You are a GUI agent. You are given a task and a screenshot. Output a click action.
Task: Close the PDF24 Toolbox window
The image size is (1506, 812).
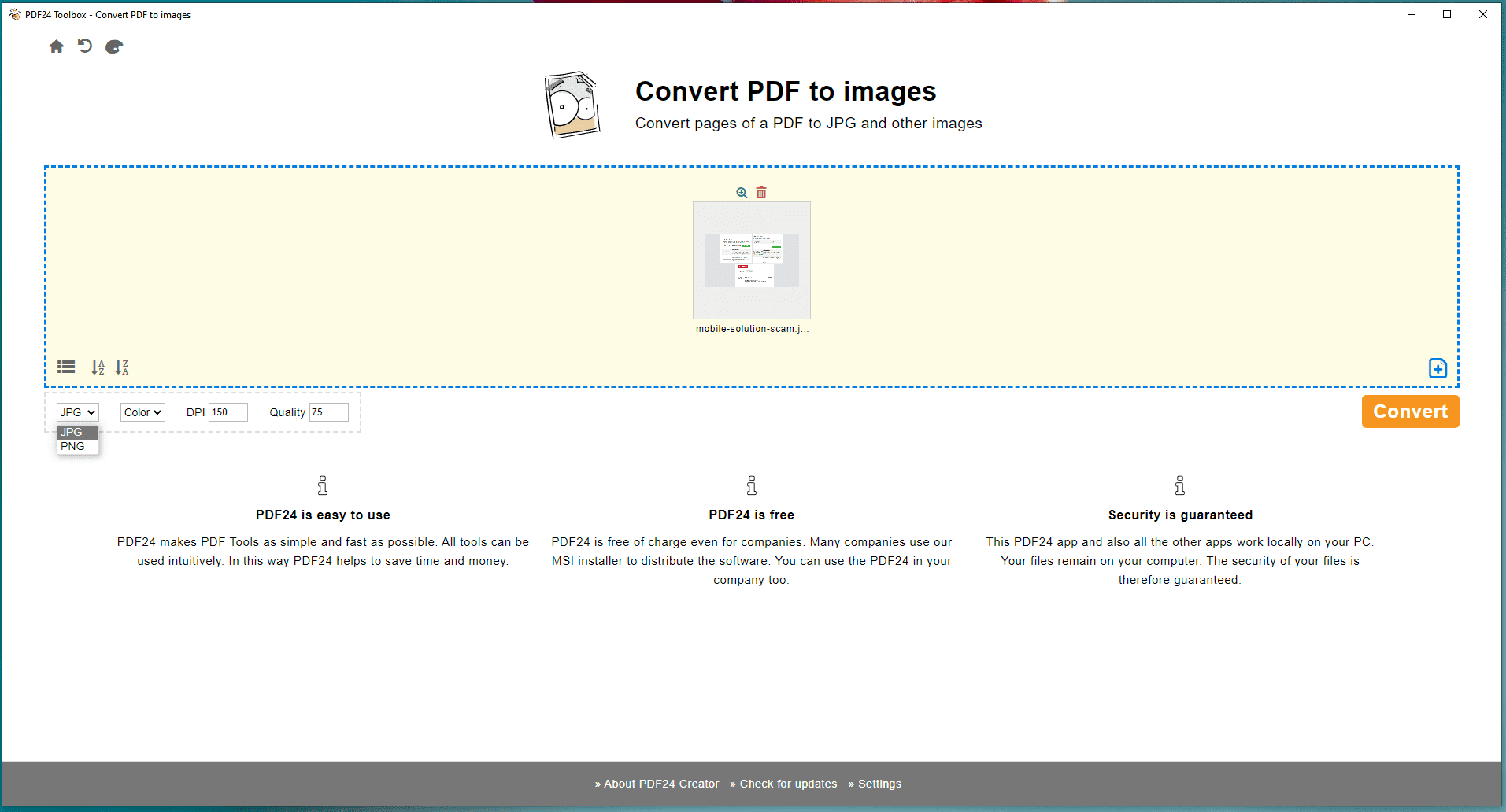pos(1483,14)
